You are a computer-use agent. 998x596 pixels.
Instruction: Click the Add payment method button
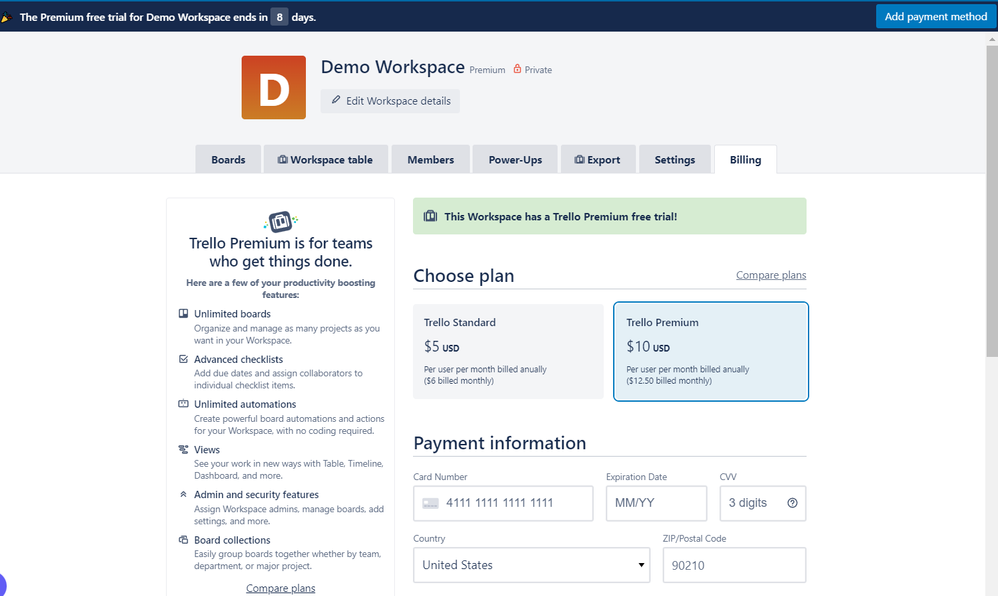pos(934,16)
